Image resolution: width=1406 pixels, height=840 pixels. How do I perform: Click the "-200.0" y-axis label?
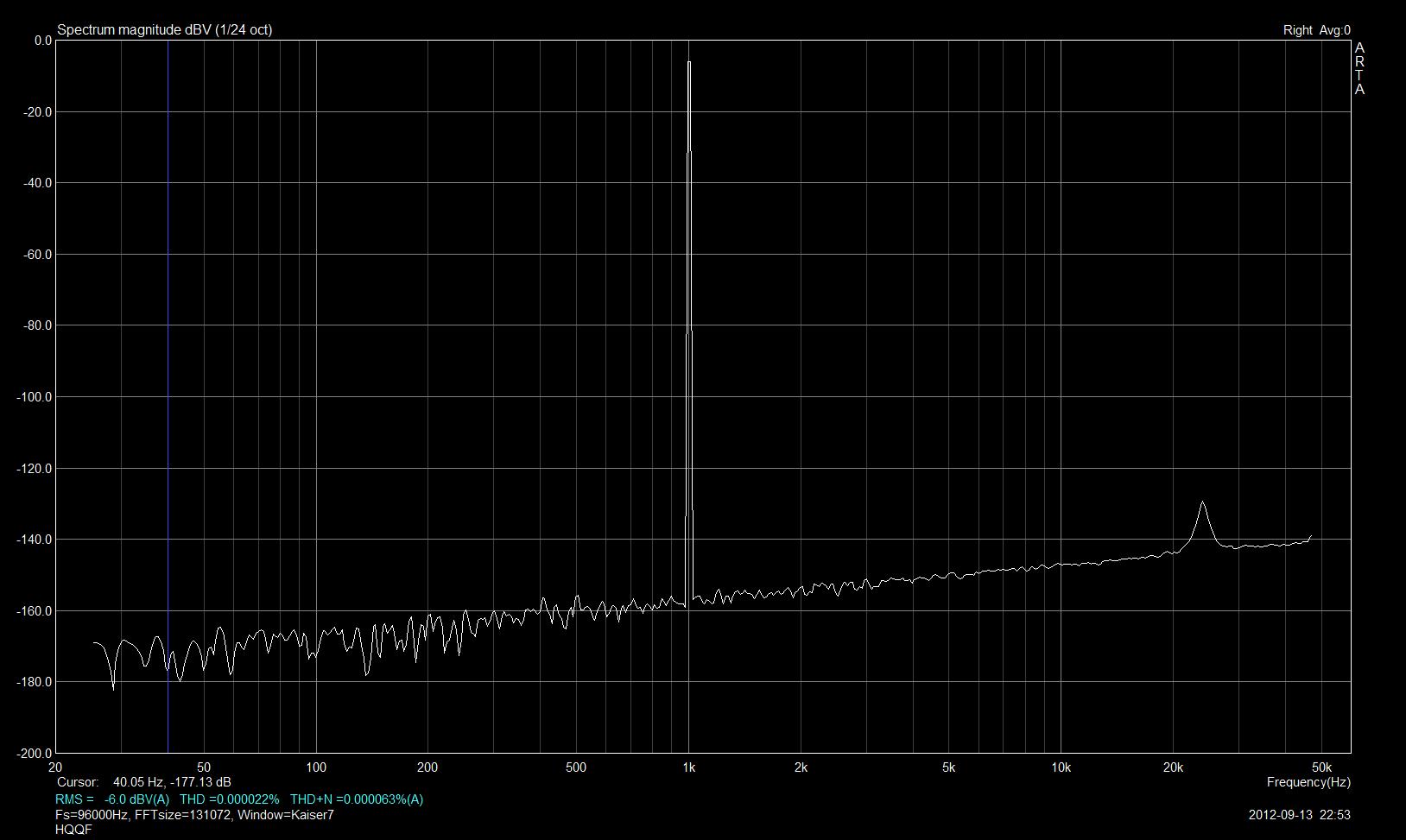pyautogui.click(x=35, y=754)
